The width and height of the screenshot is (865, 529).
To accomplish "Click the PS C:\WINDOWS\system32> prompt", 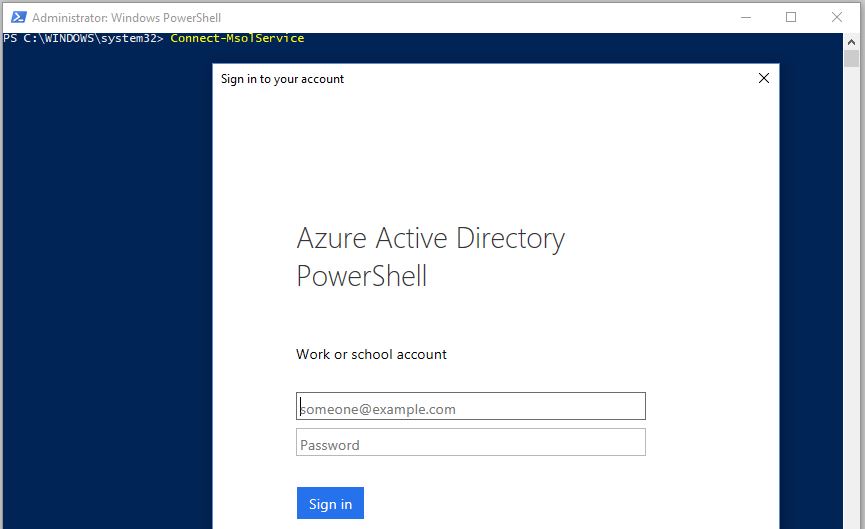I will pyautogui.click(x=83, y=38).
